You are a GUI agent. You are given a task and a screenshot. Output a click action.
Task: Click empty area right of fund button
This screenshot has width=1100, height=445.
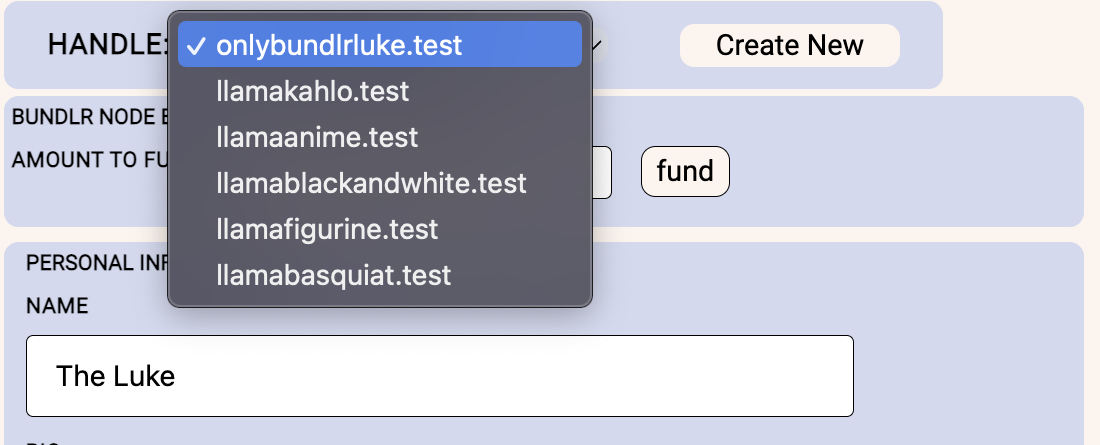pos(900,171)
